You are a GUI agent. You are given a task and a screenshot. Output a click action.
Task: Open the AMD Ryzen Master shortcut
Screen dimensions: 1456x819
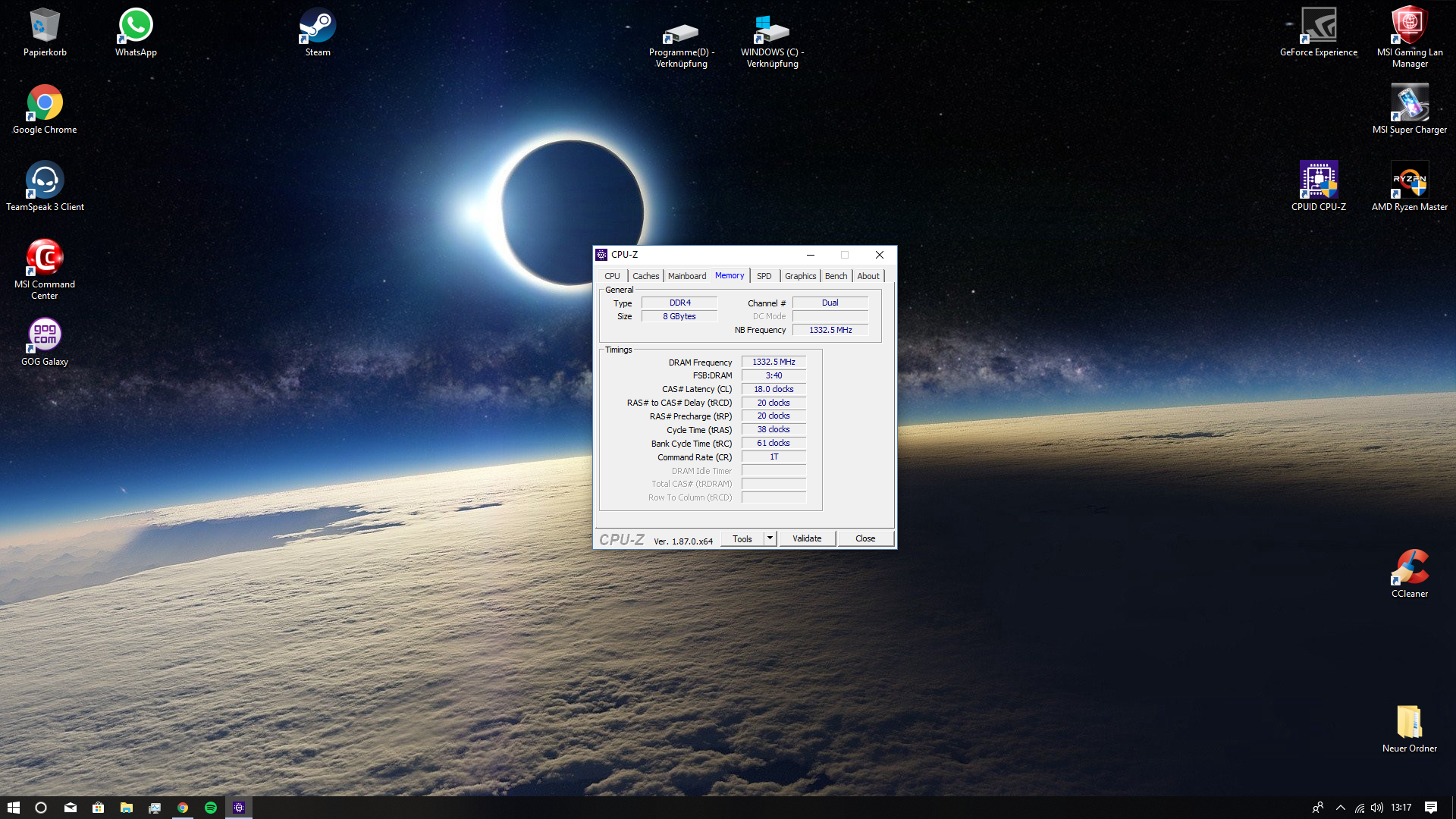point(1409,180)
